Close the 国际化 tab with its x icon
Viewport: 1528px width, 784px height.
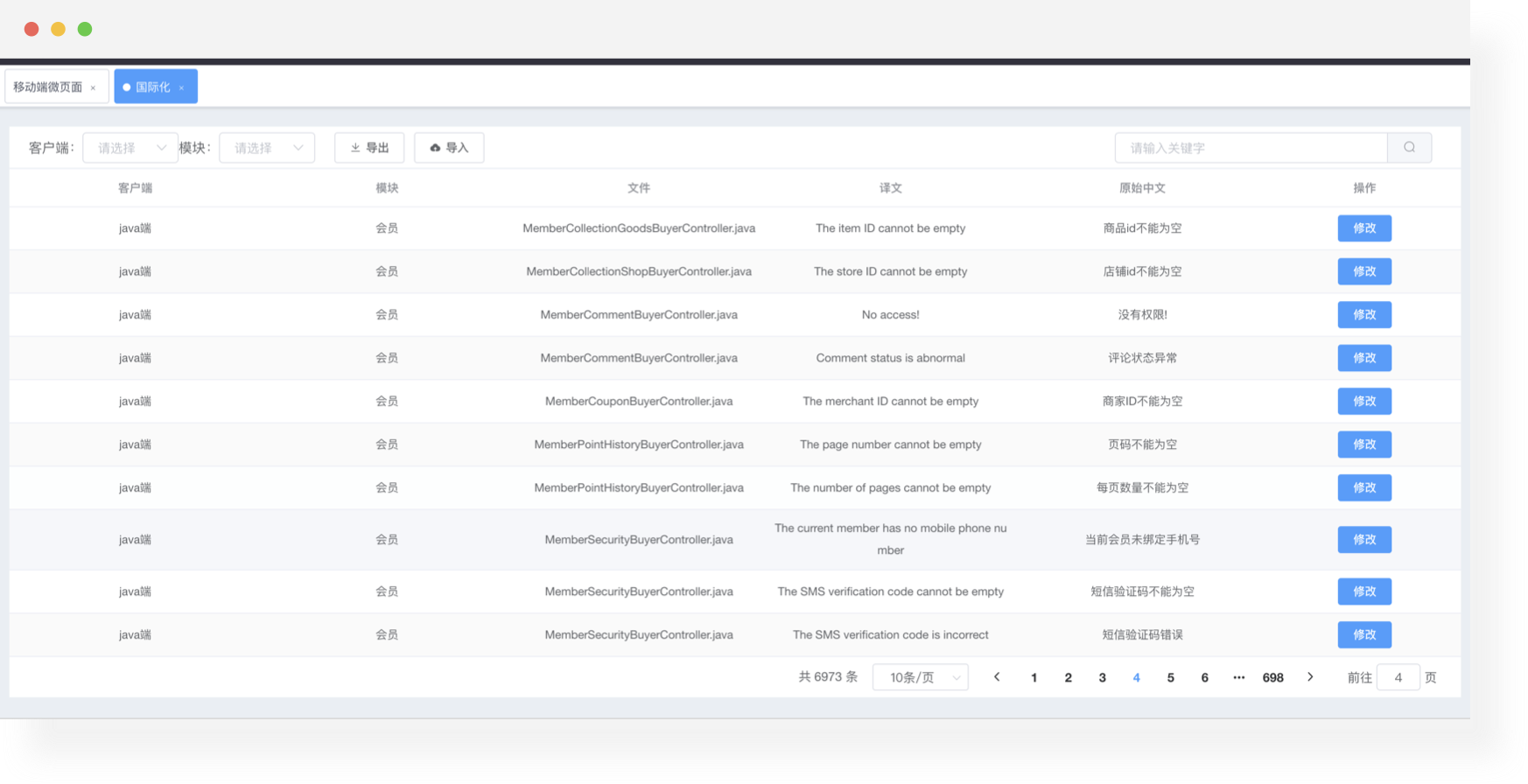pos(181,87)
